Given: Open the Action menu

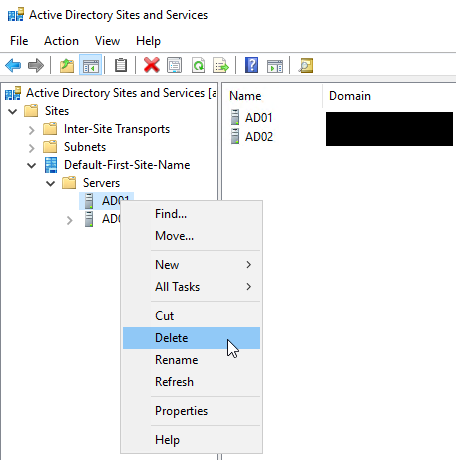Looking at the screenshot, I should pyautogui.click(x=61, y=41).
